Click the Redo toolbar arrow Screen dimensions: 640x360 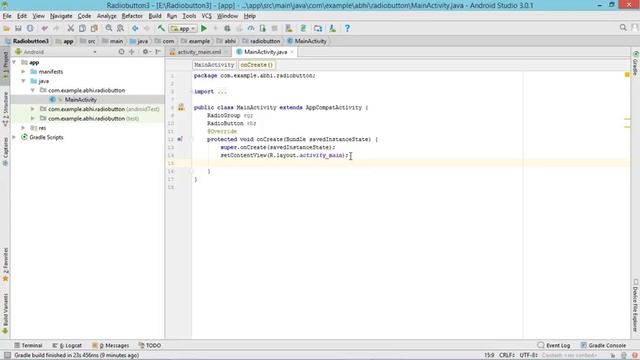tap(56, 29)
